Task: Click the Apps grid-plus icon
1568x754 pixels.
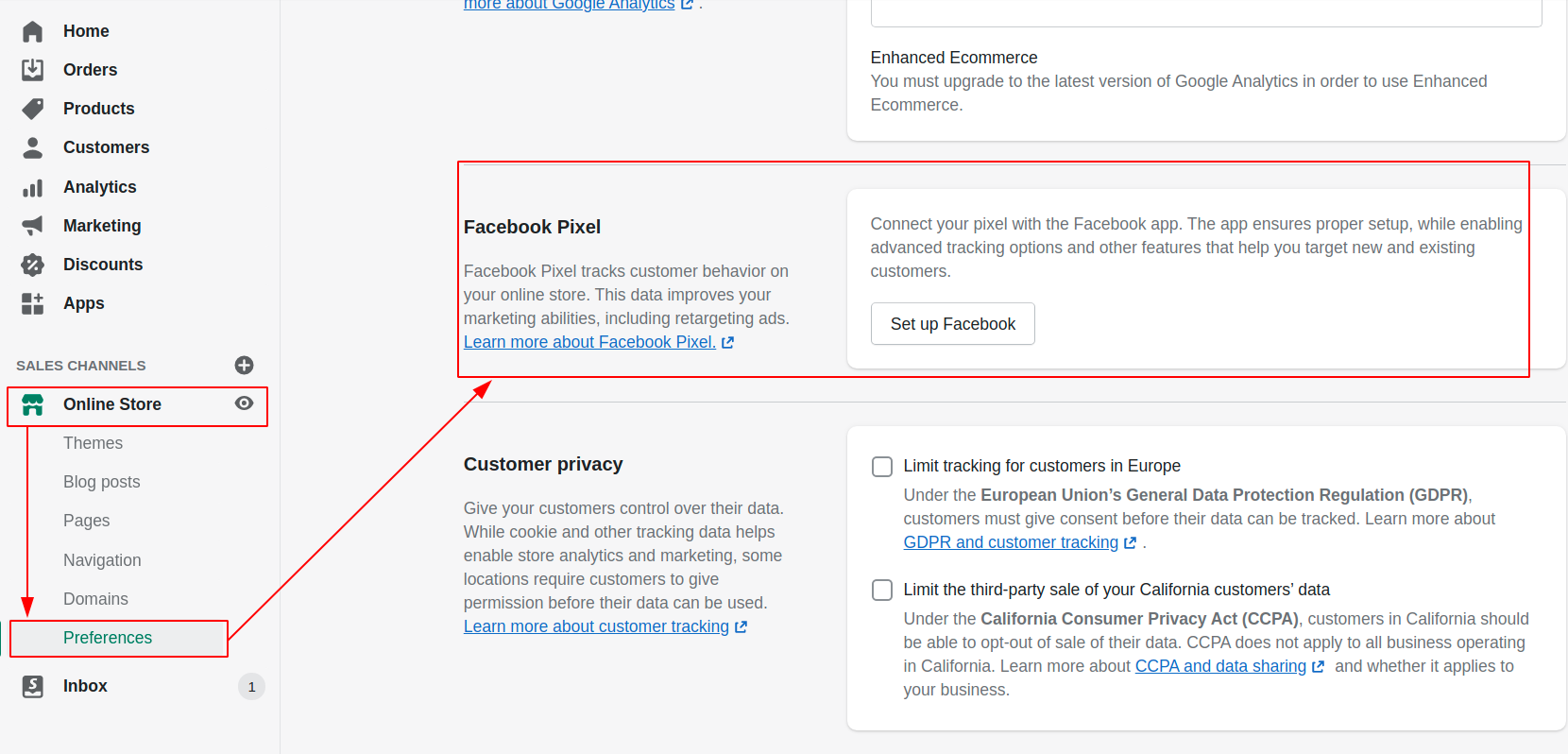Action: (32, 303)
